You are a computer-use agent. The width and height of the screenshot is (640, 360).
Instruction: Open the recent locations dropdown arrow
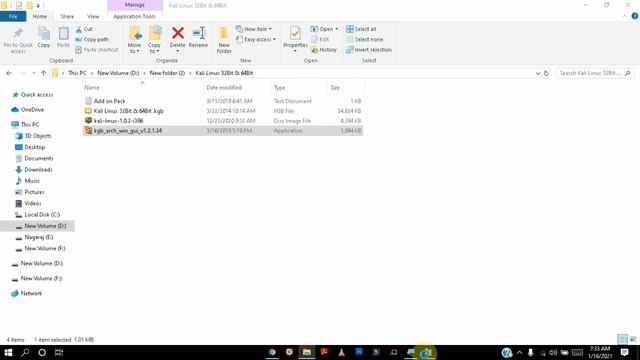click(33, 73)
